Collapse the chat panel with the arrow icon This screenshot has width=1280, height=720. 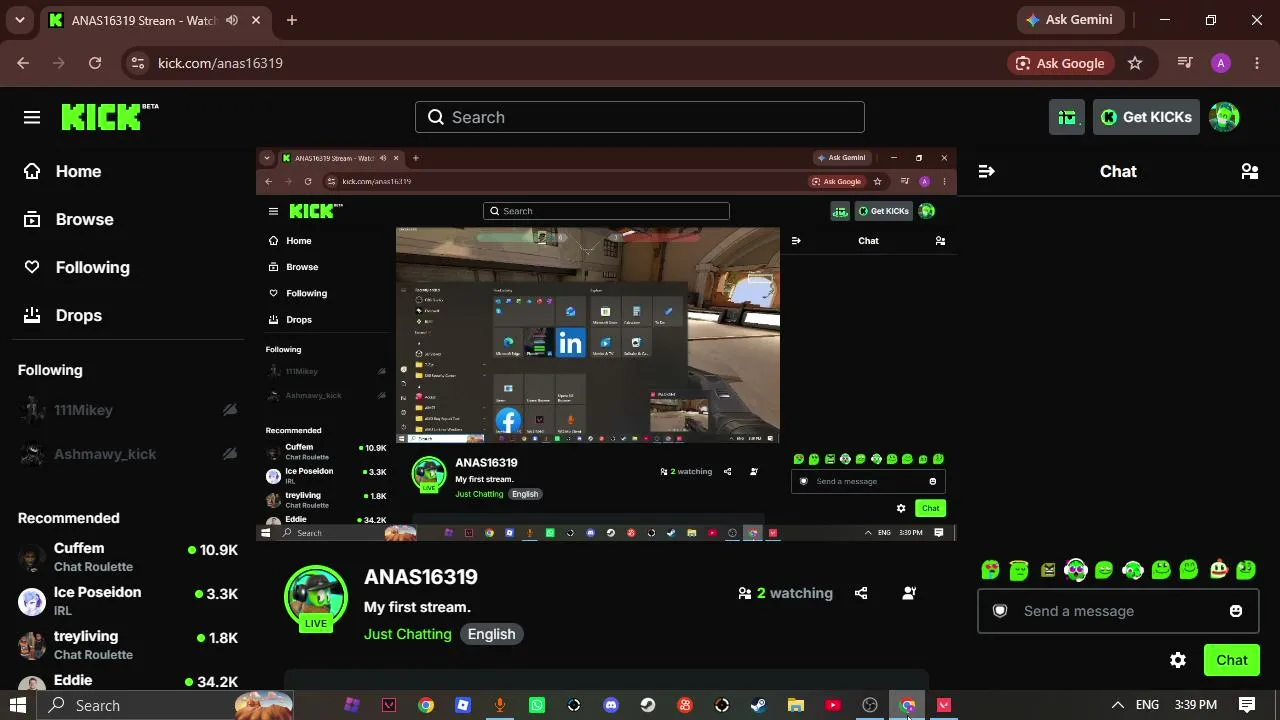pos(986,171)
